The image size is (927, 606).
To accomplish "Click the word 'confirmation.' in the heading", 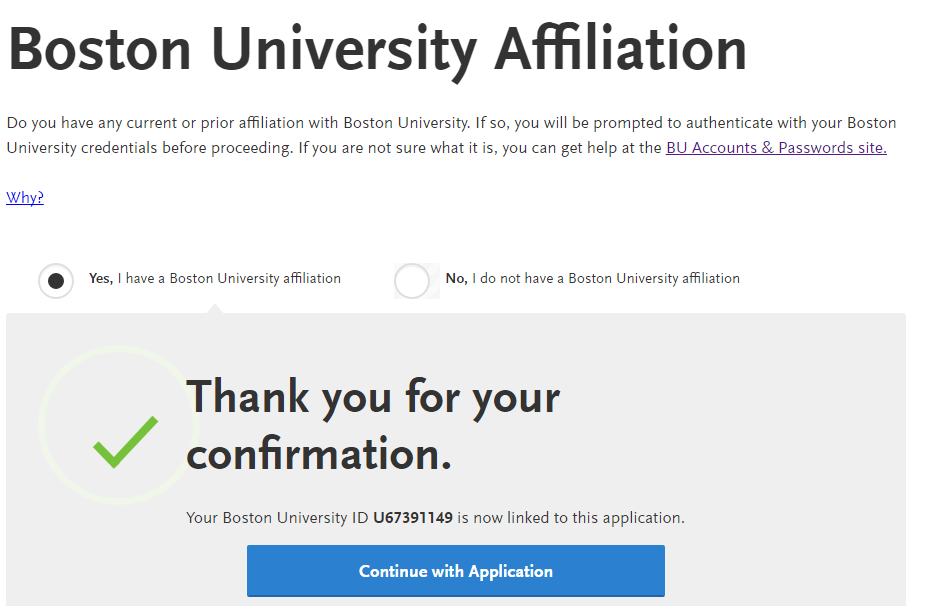I will [319, 454].
